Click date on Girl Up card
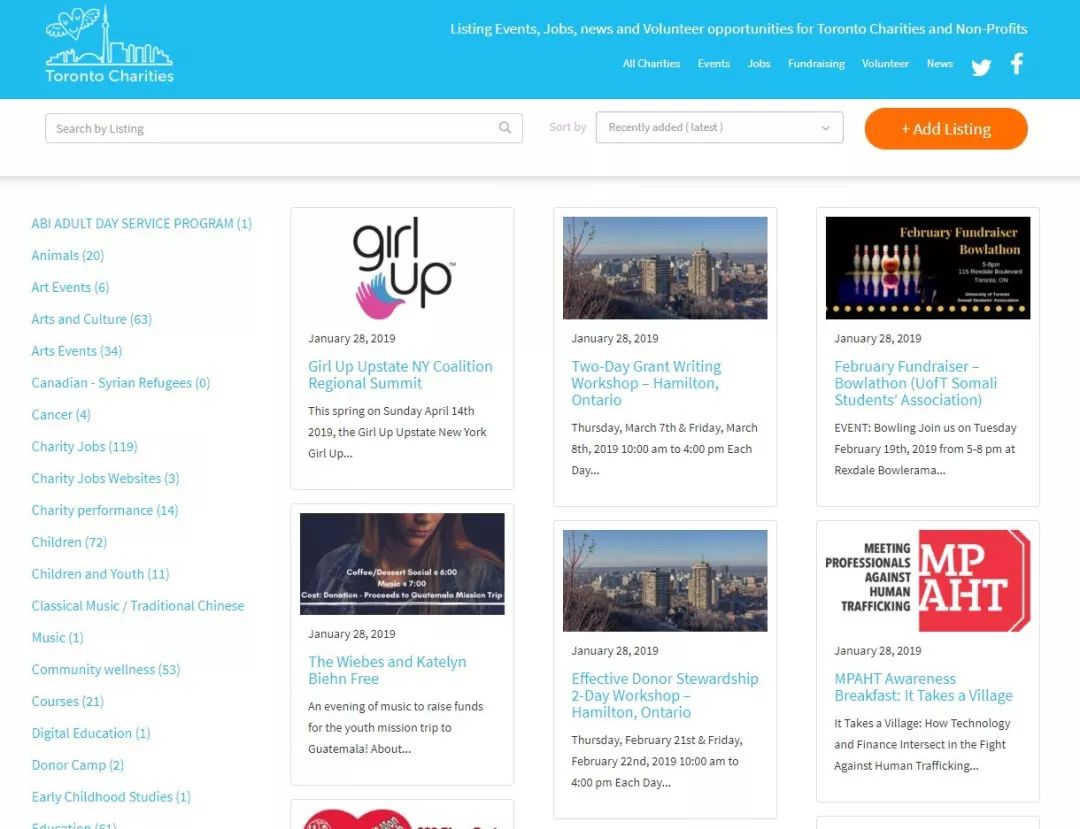Viewport: 1080px width, 829px height. tap(351, 338)
